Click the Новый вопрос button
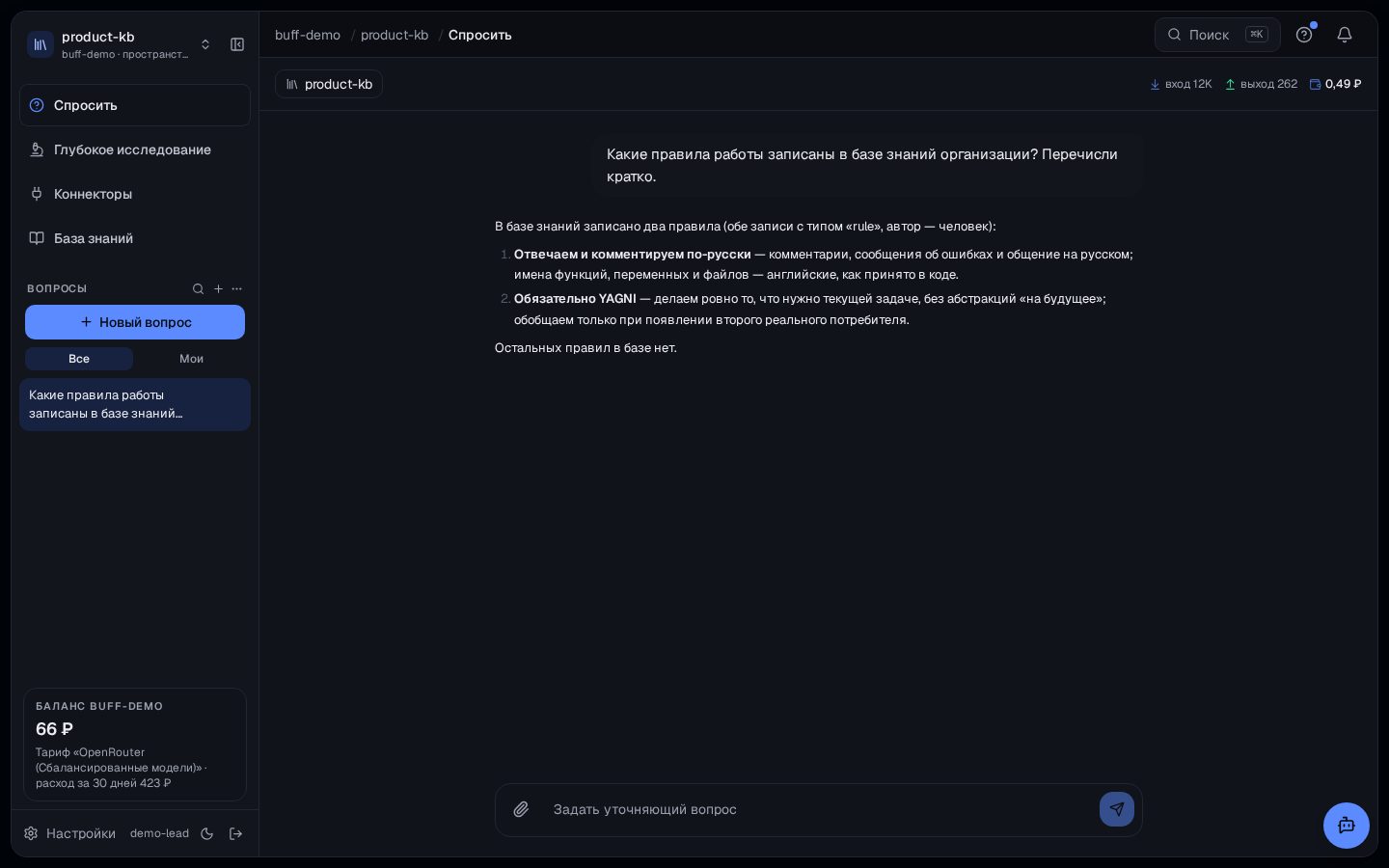This screenshot has width=1389, height=868. [135, 322]
